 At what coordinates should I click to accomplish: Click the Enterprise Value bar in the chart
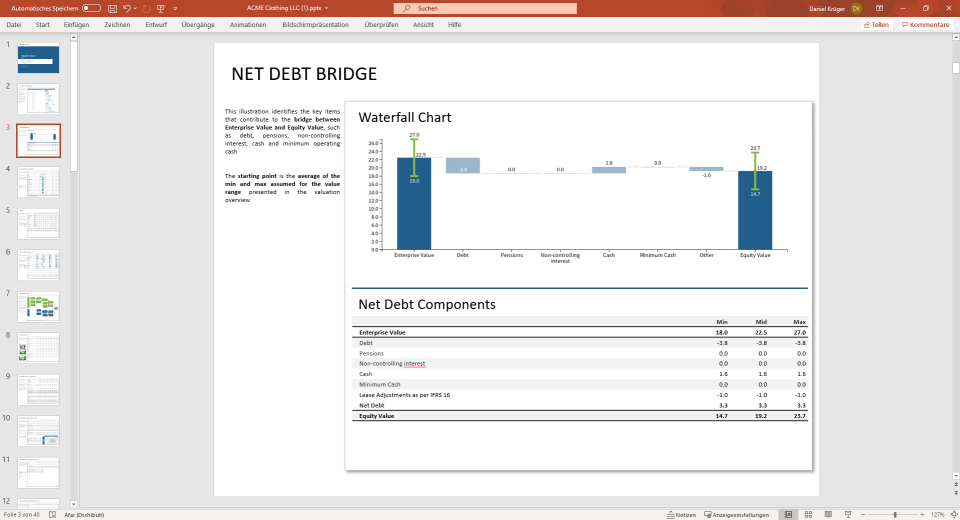click(x=414, y=203)
